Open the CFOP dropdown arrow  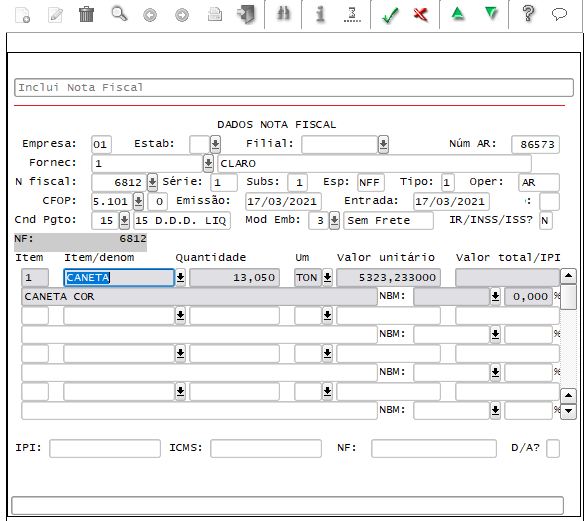[138, 201]
